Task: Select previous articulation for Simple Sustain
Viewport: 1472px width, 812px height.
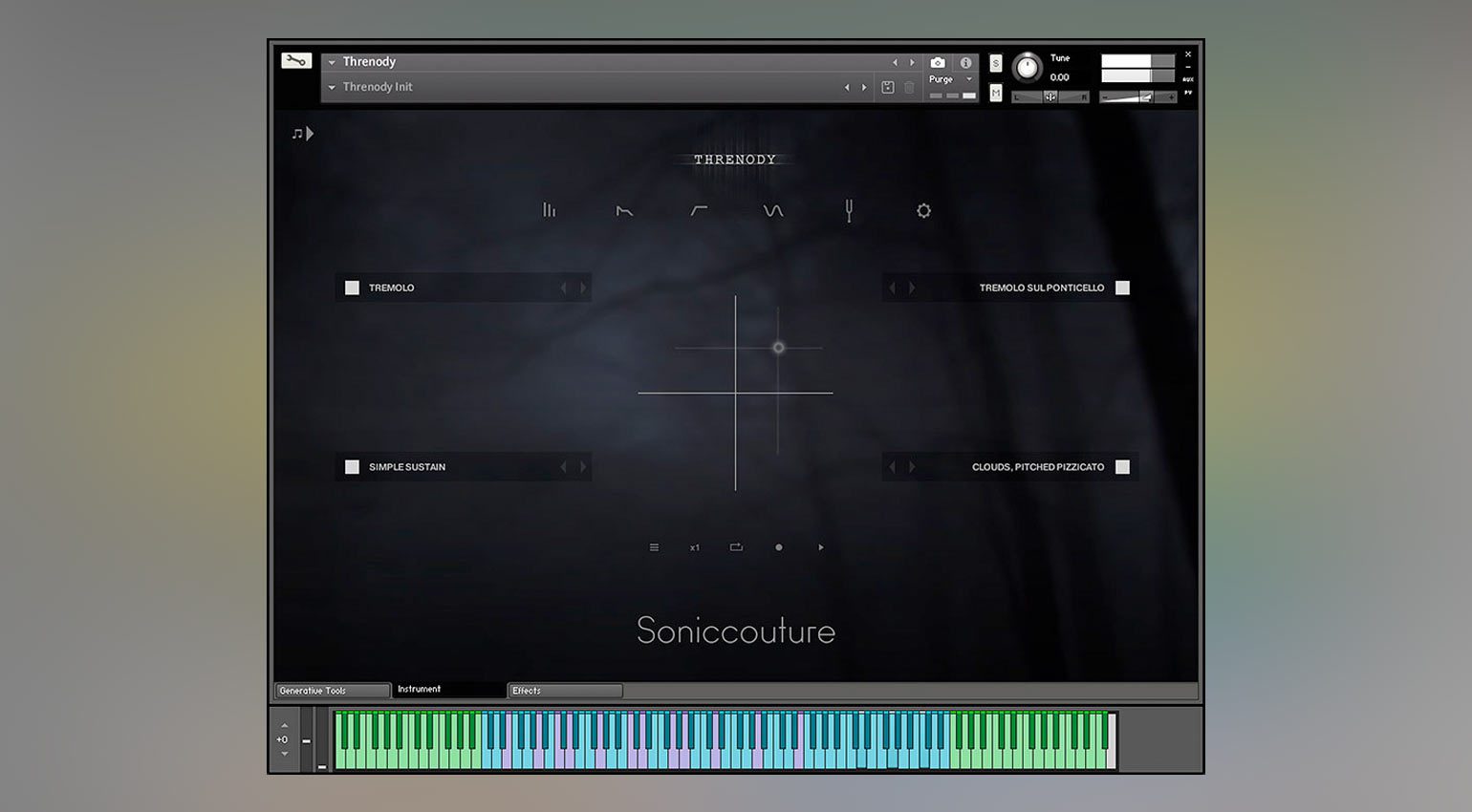Action: click(x=564, y=467)
